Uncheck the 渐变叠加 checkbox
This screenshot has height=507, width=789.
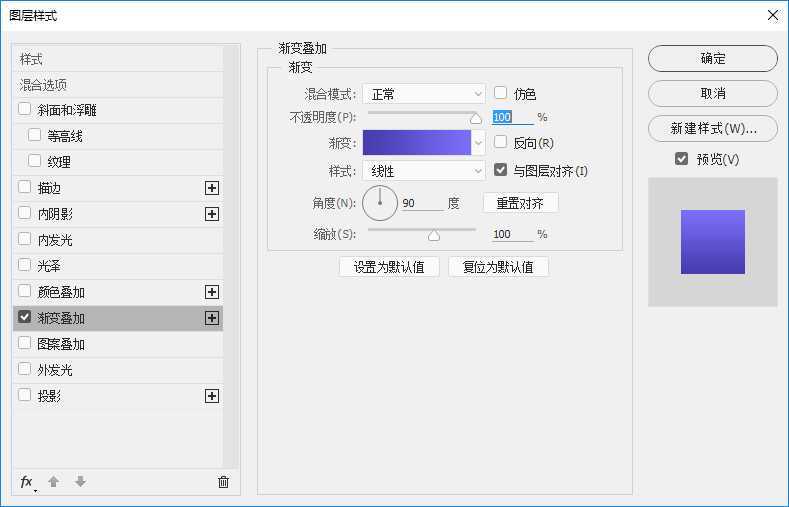coord(24,317)
